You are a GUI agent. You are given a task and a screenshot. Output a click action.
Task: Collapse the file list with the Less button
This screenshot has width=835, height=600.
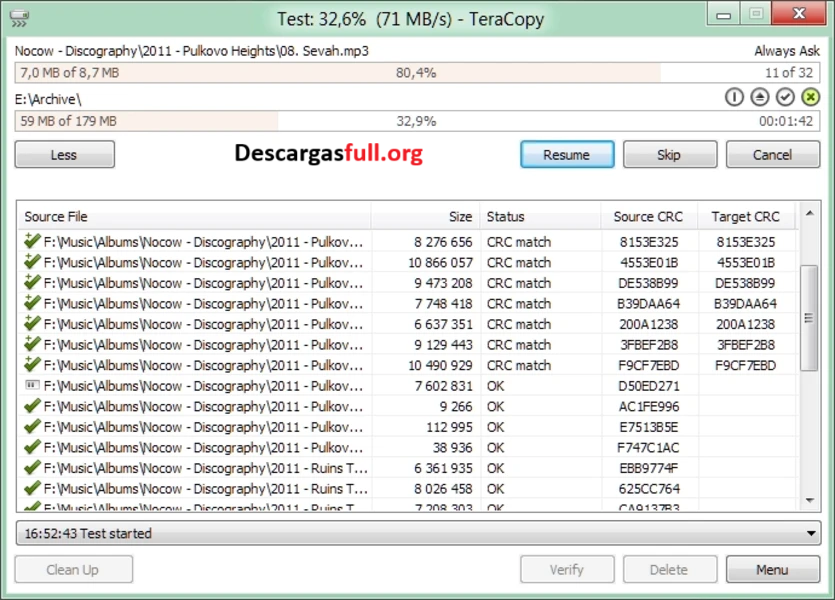point(64,154)
